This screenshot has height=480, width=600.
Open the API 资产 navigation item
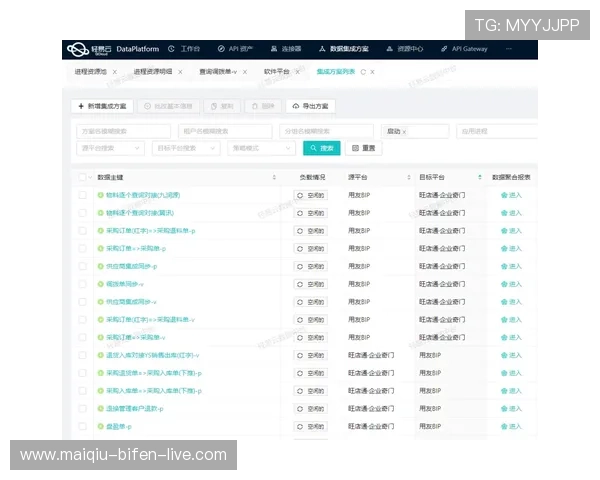coord(235,49)
